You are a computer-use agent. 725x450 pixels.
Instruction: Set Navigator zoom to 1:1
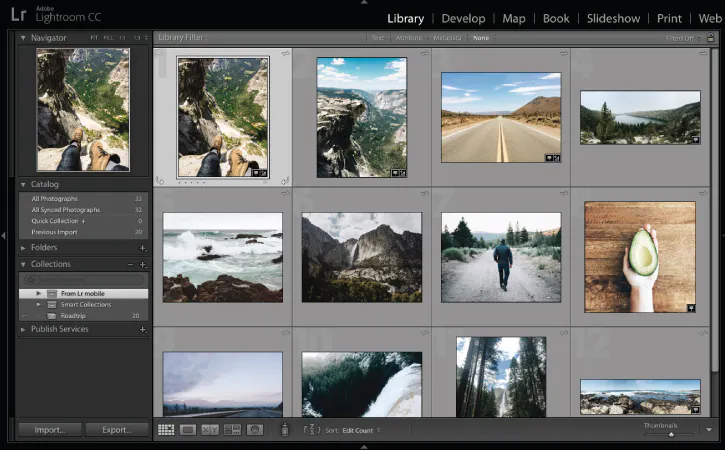(x=123, y=38)
